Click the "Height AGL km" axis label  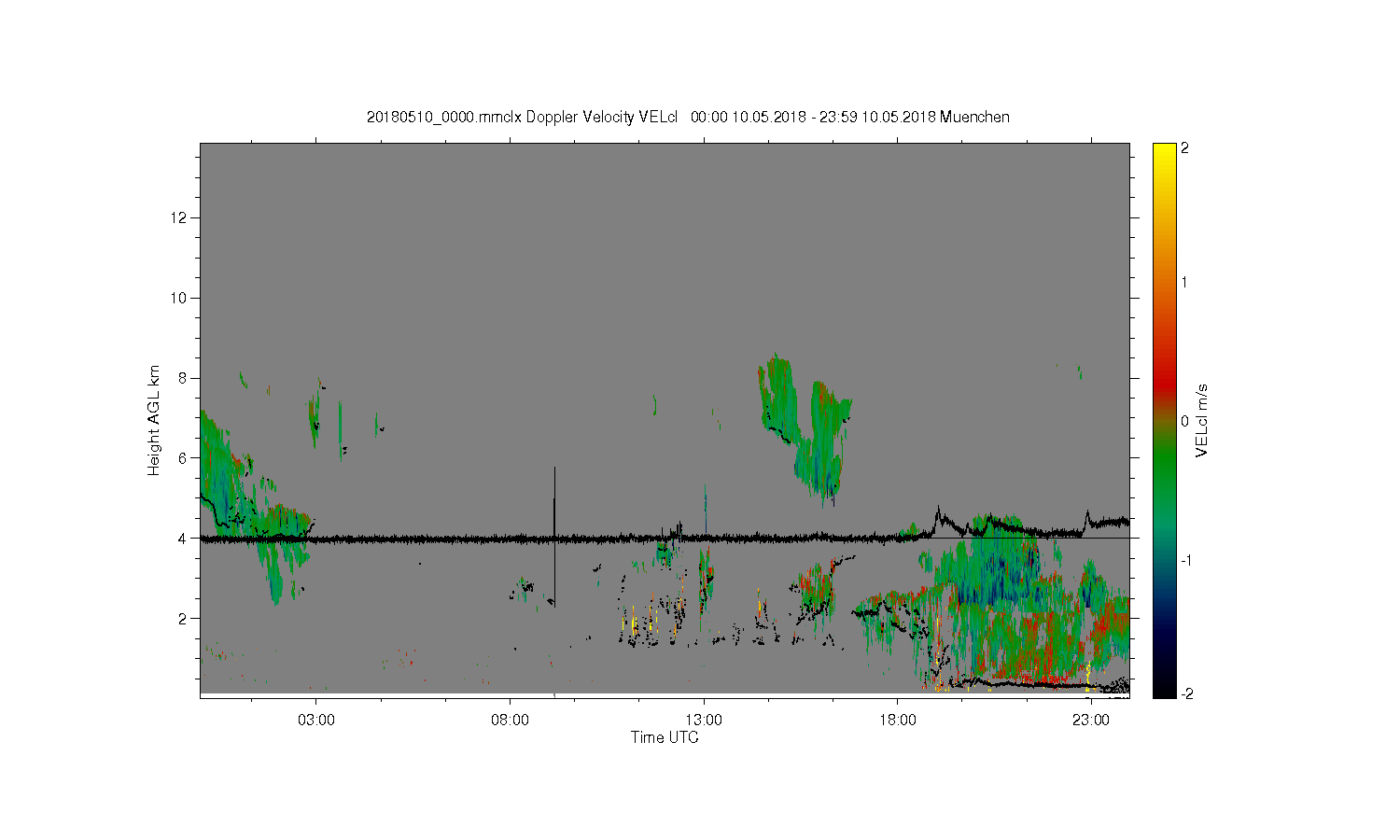click(x=154, y=420)
